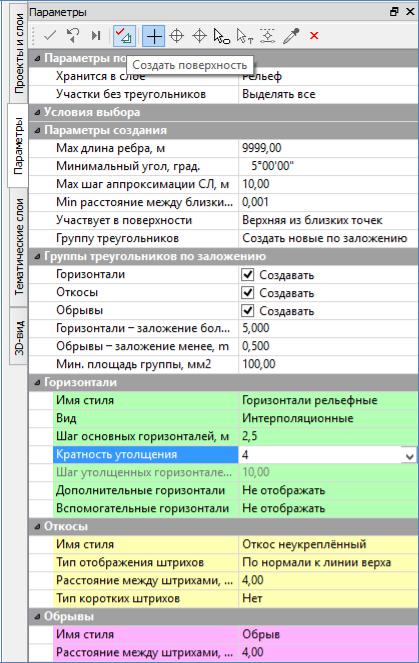The height and width of the screenshot is (663, 419).
Task: Collapse the Горизонтали section header
Action: [38, 382]
